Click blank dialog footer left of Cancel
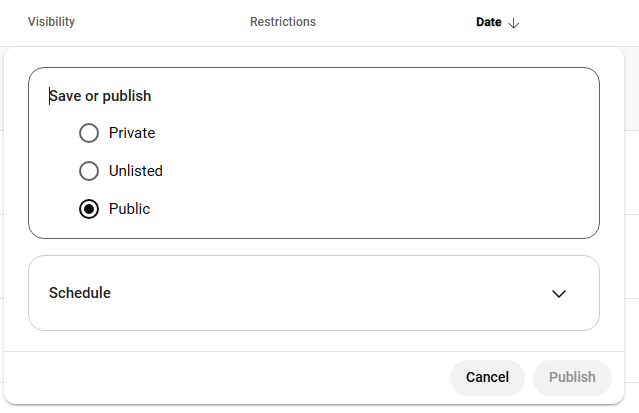Image resolution: width=639 pixels, height=413 pixels. [220, 377]
